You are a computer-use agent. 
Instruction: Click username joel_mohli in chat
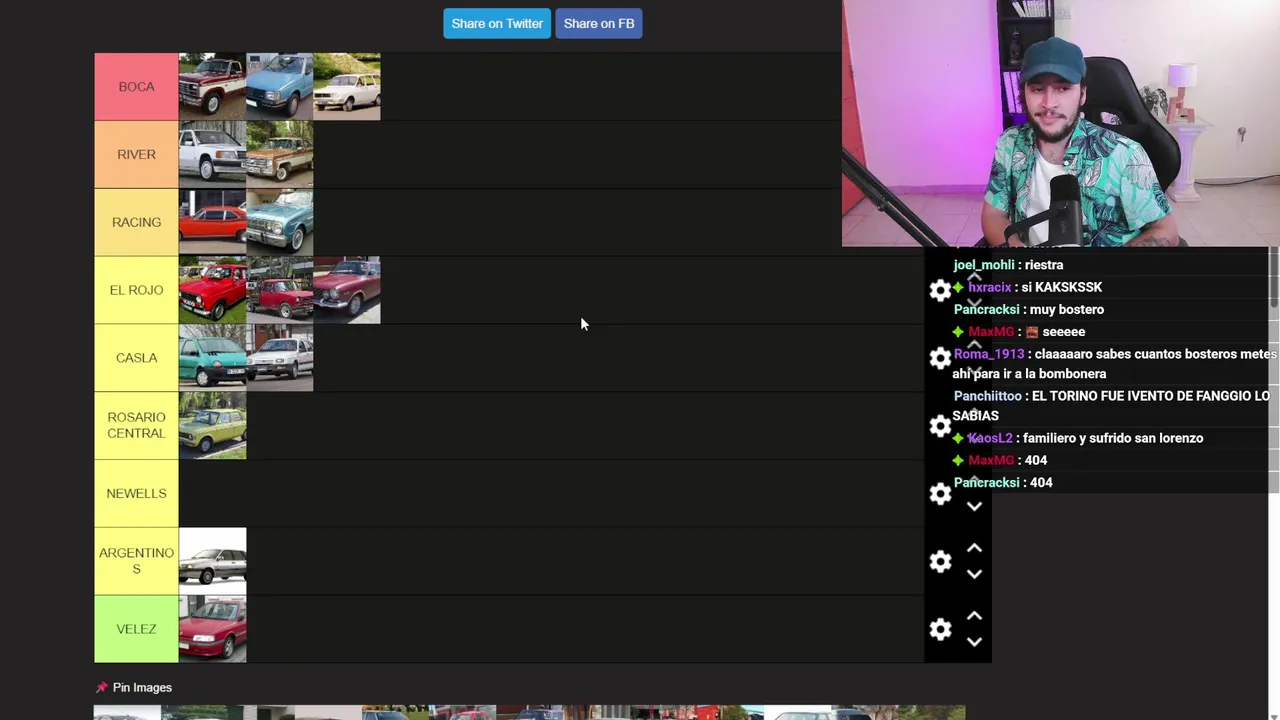click(984, 265)
